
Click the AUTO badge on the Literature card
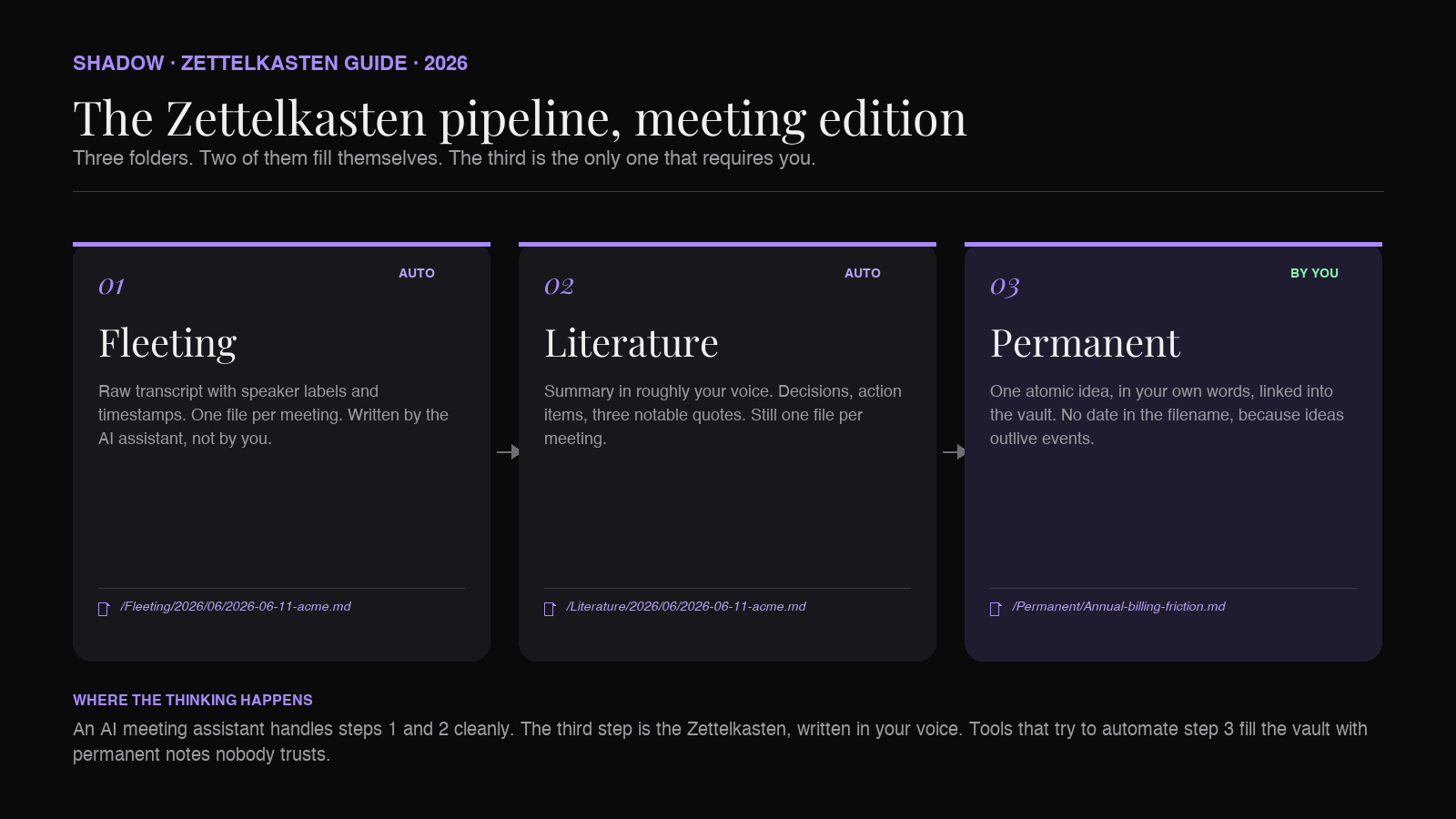(863, 273)
